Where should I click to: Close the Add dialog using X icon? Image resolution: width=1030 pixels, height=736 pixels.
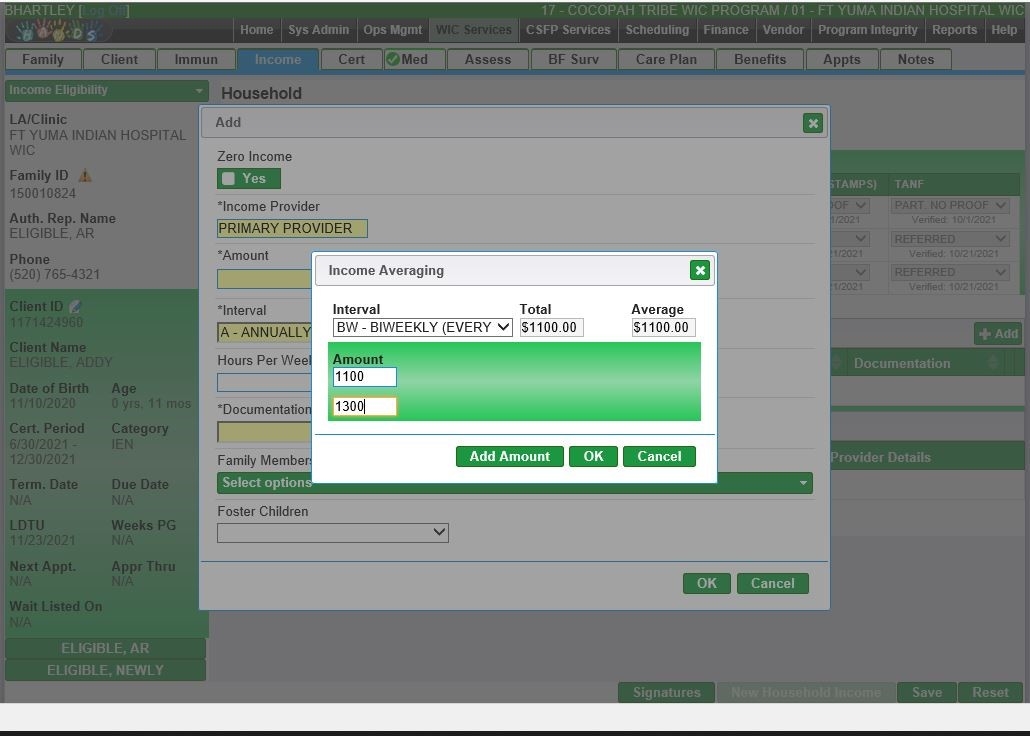click(813, 123)
